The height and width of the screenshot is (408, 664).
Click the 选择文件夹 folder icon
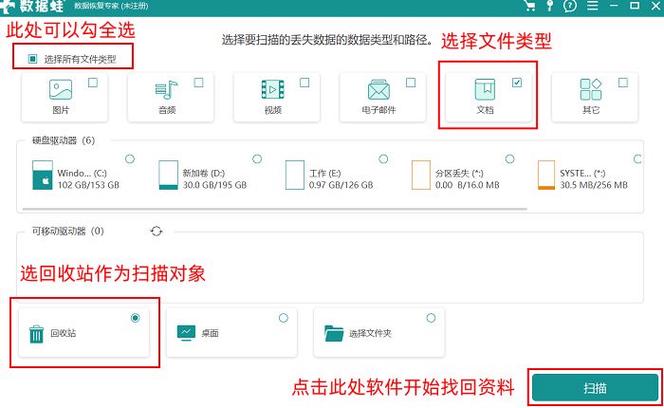coord(334,333)
